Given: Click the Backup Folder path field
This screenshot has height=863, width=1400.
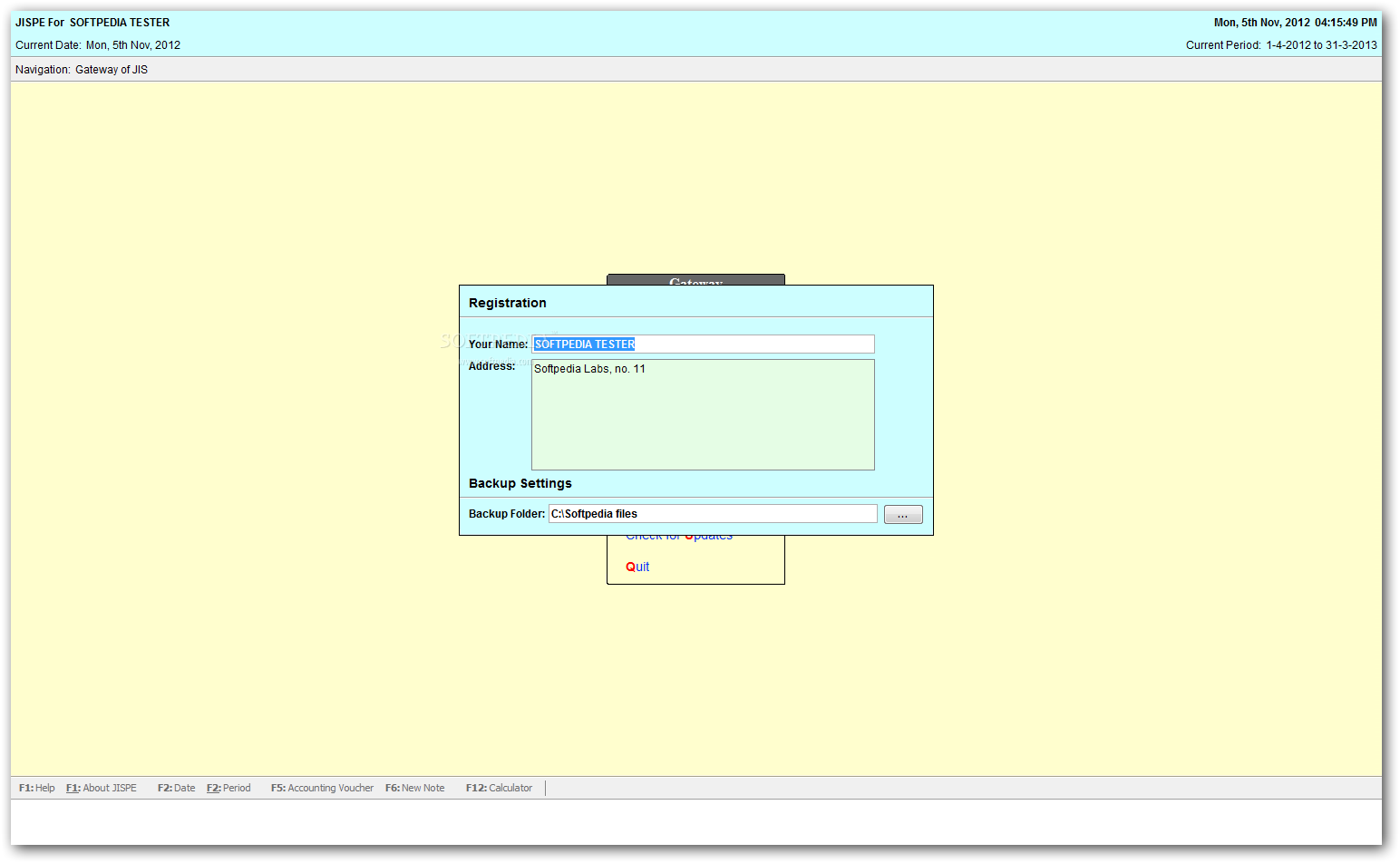Looking at the screenshot, I should [x=713, y=514].
